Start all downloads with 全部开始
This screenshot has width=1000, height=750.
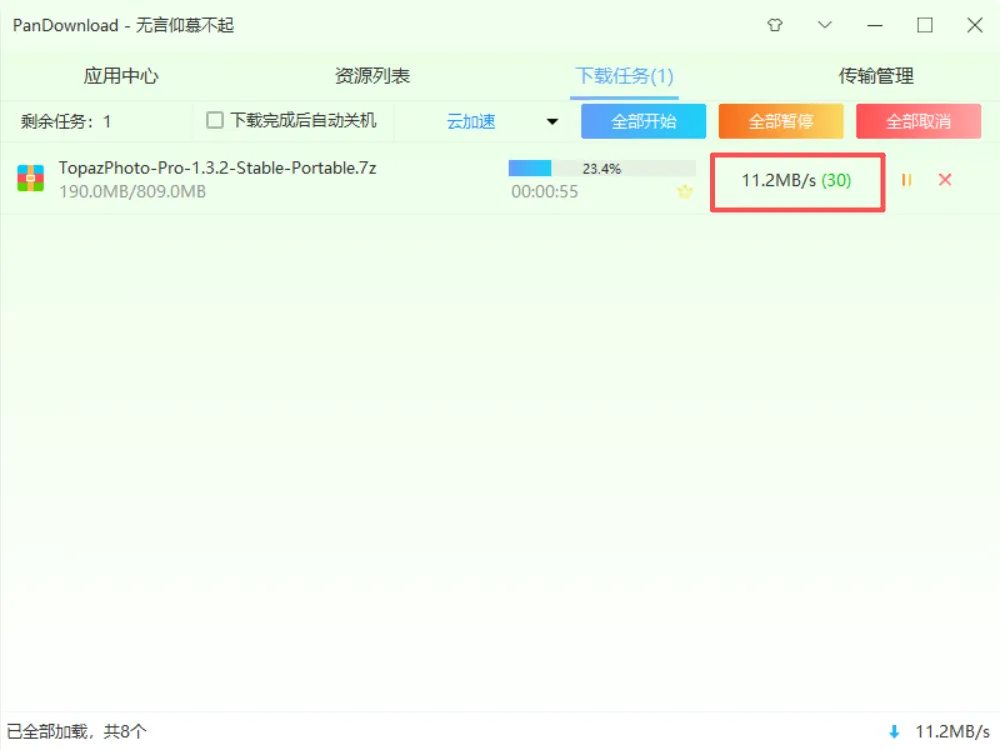pyautogui.click(x=643, y=121)
